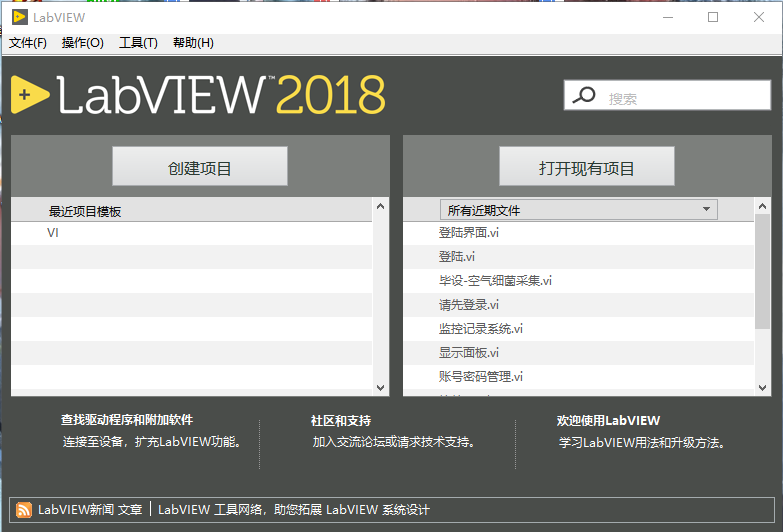Viewport: 783px width, 532px height.
Task: Click the RSS news feed icon
Action: tap(24, 510)
